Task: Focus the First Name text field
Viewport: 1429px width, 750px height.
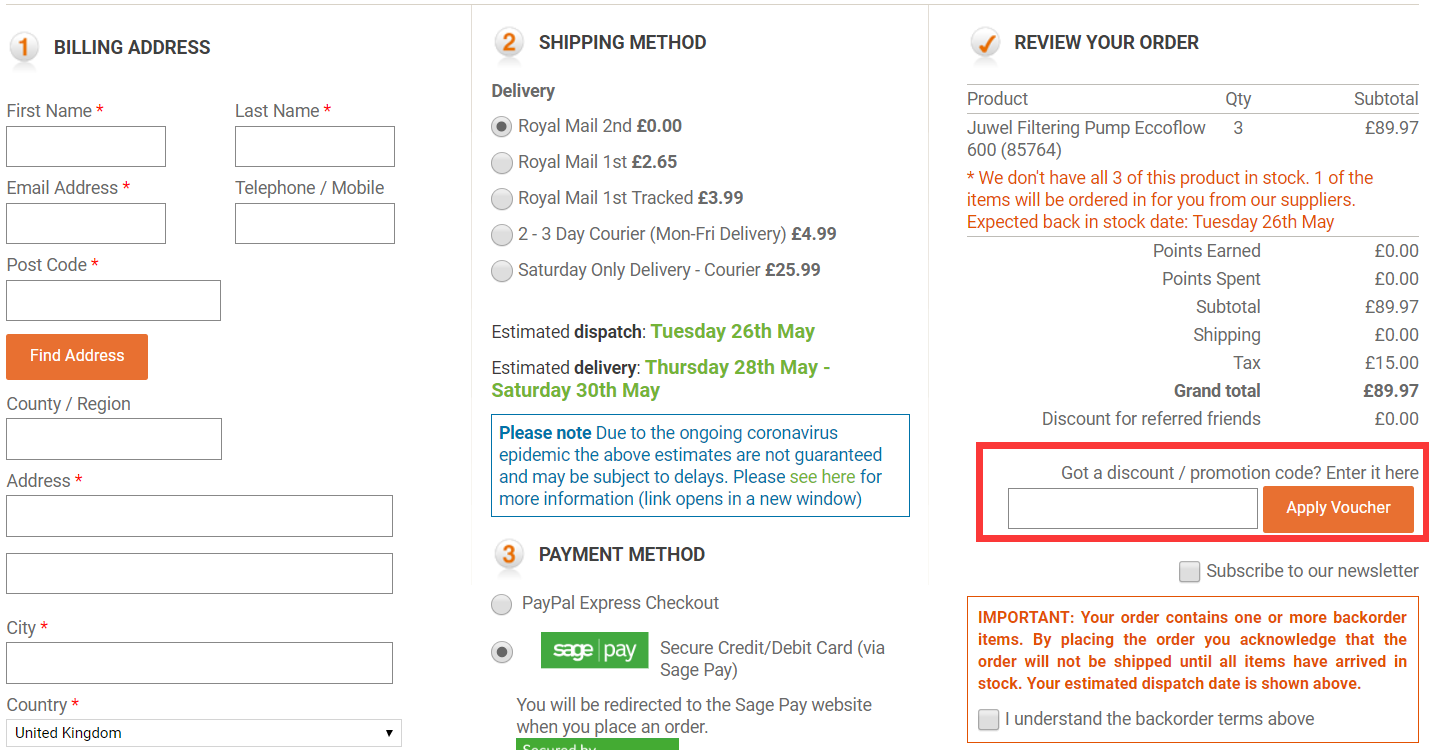Action: [86, 147]
